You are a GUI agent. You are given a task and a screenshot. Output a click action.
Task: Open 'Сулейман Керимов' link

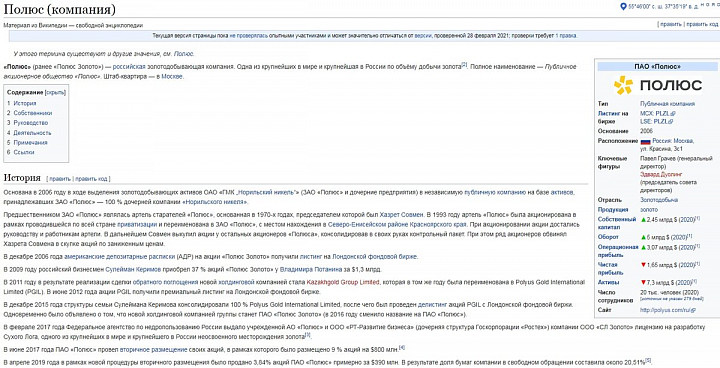point(134,269)
